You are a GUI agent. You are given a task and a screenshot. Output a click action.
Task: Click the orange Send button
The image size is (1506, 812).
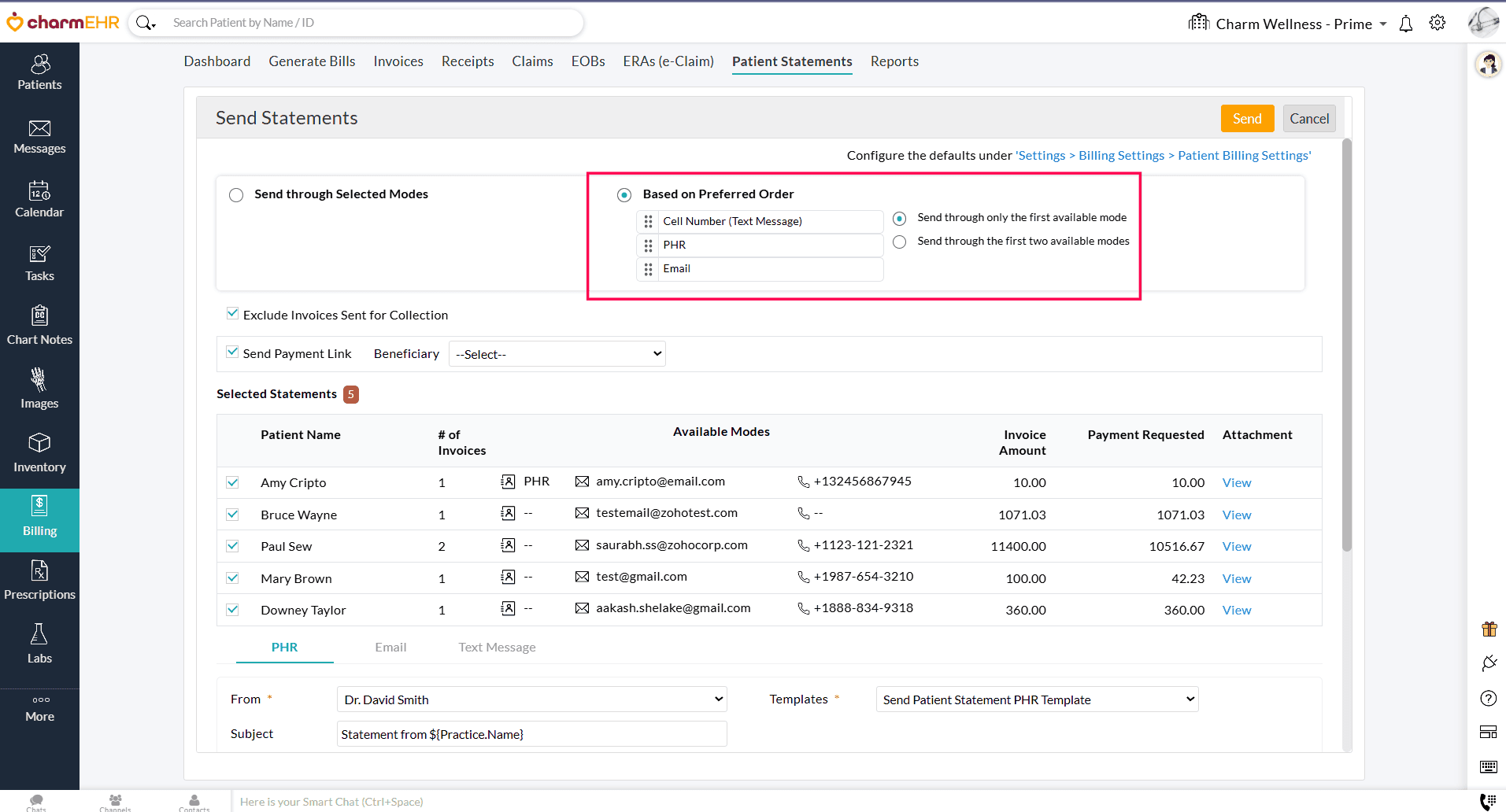[1246, 119]
